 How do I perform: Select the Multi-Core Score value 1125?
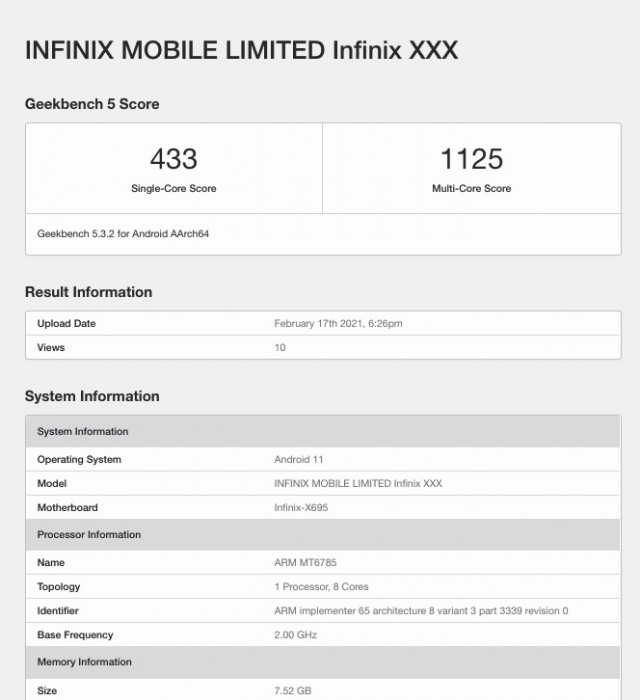[472, 159]
